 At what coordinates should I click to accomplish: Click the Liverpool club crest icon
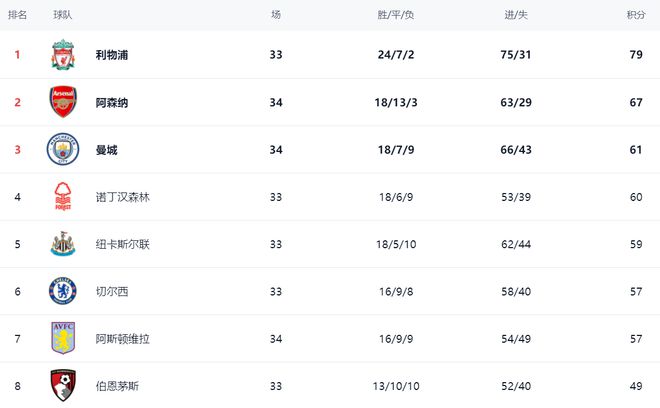pyautogui.click(x=63, y=55)
